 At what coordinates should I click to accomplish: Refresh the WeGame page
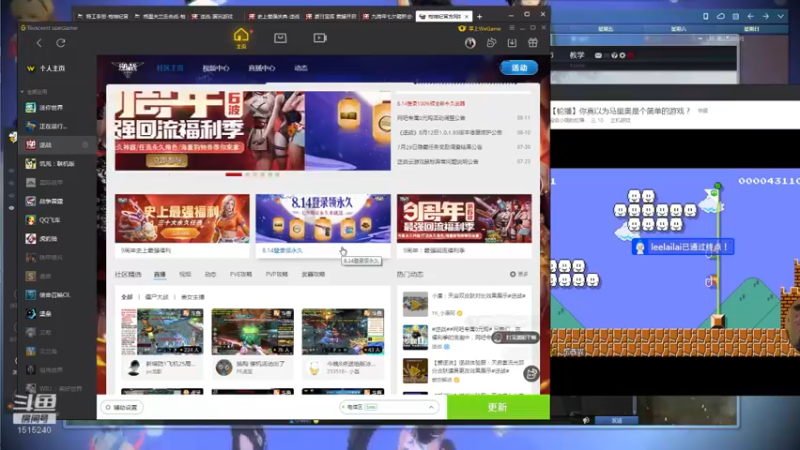pyautogui.click(x=61, y=43)
